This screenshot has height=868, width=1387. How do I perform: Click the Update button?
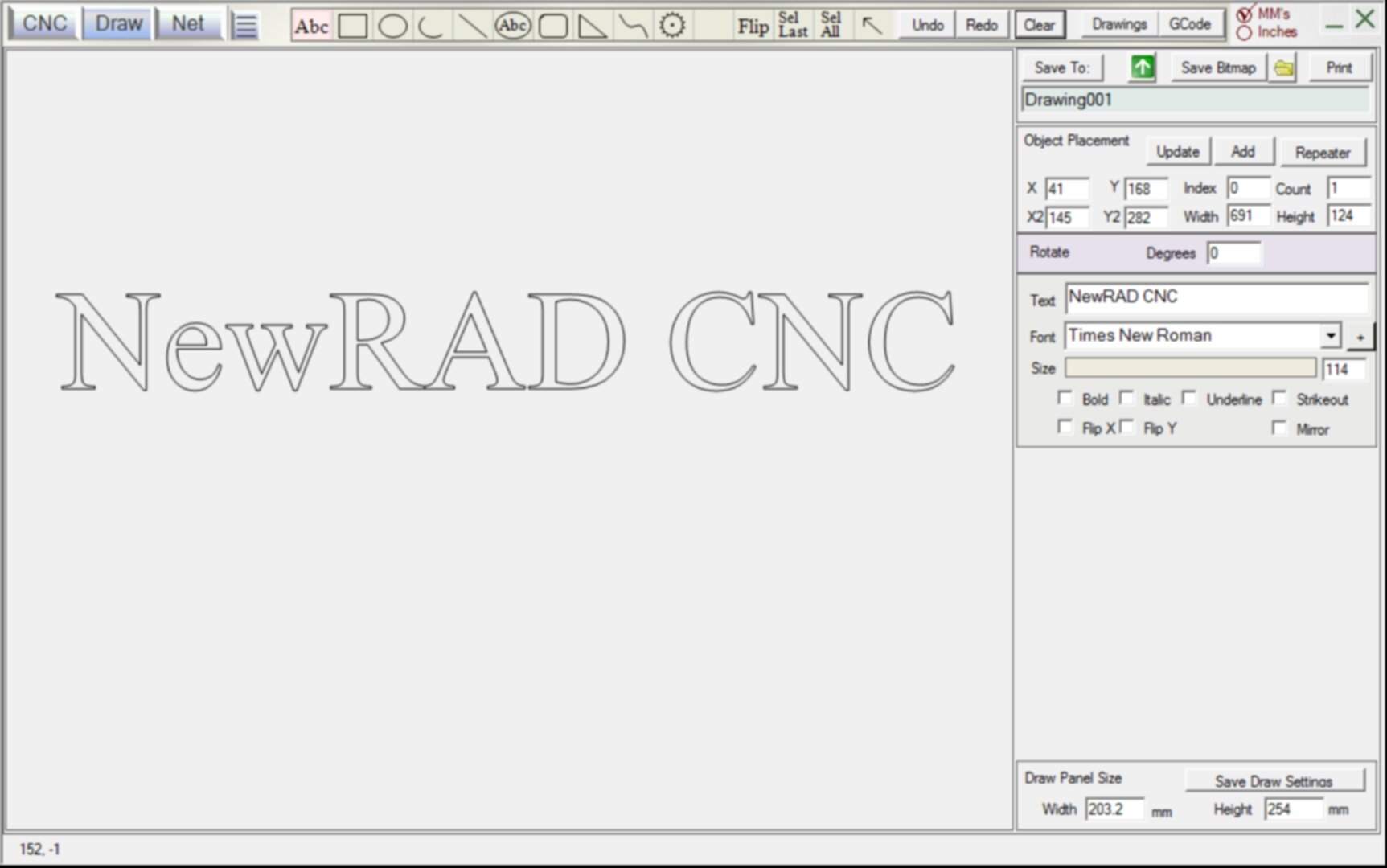click(1178, 152)
